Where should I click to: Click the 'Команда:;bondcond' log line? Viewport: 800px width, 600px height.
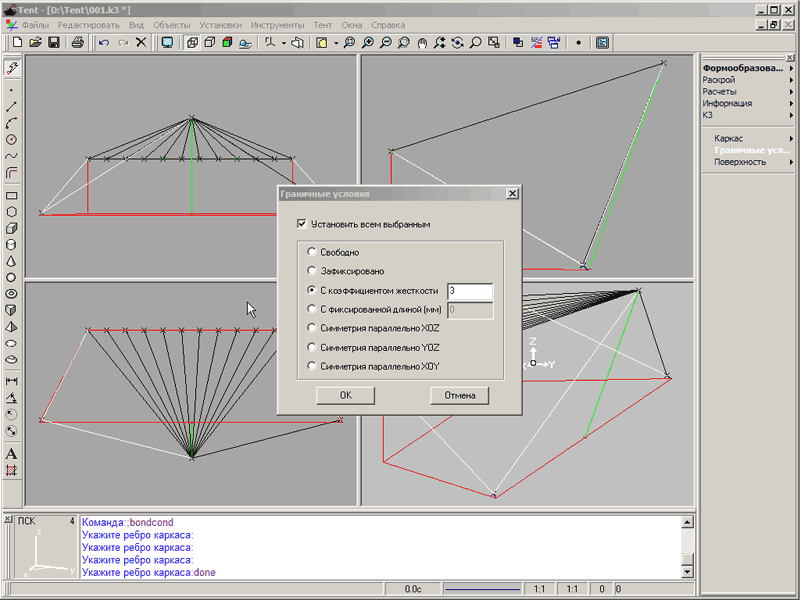tap(128, 522)
